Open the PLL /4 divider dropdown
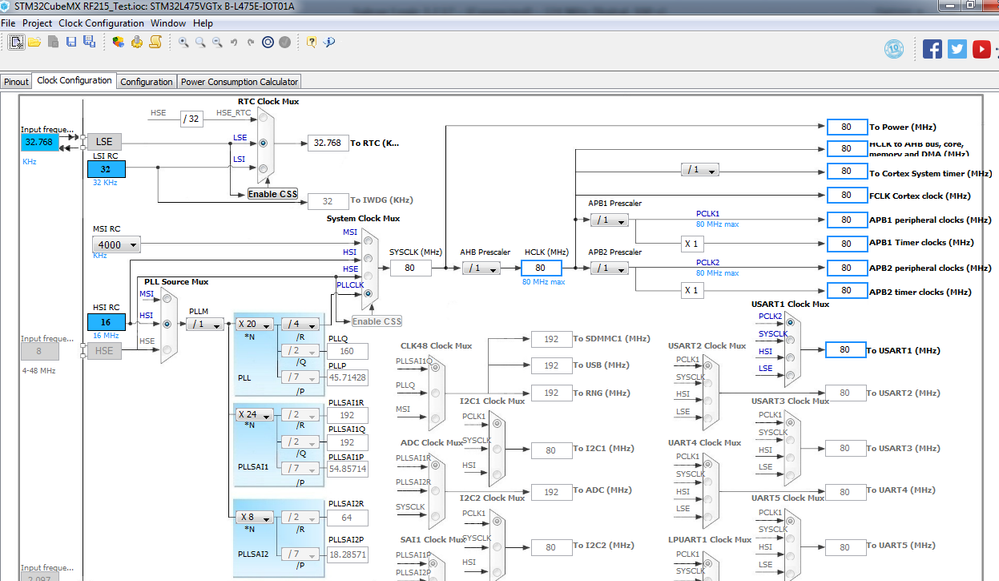 click(x=300, y=324)
